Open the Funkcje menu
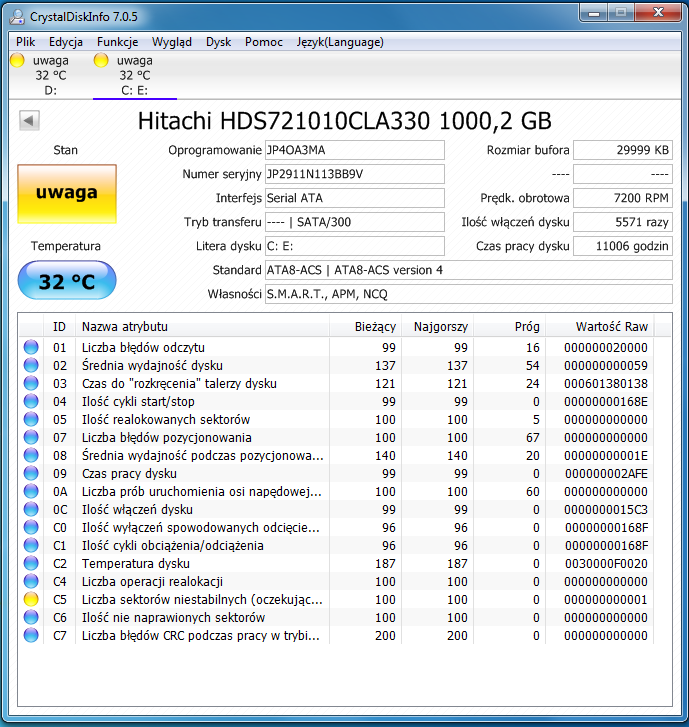 coord(117,42)
